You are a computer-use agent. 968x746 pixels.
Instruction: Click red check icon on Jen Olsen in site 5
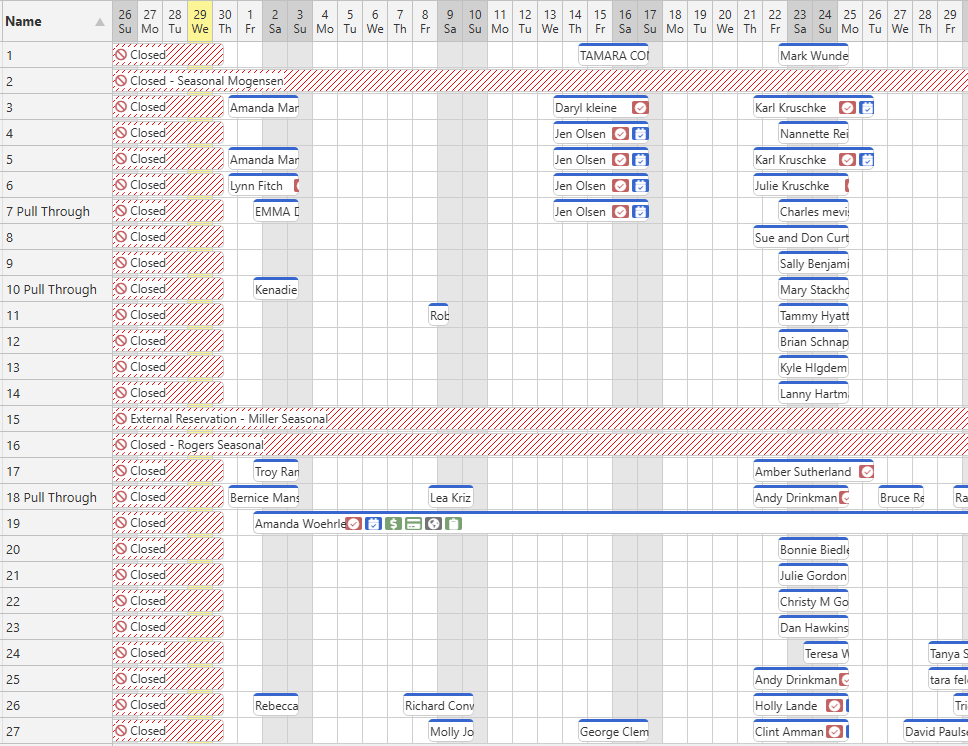pos(620,159)
